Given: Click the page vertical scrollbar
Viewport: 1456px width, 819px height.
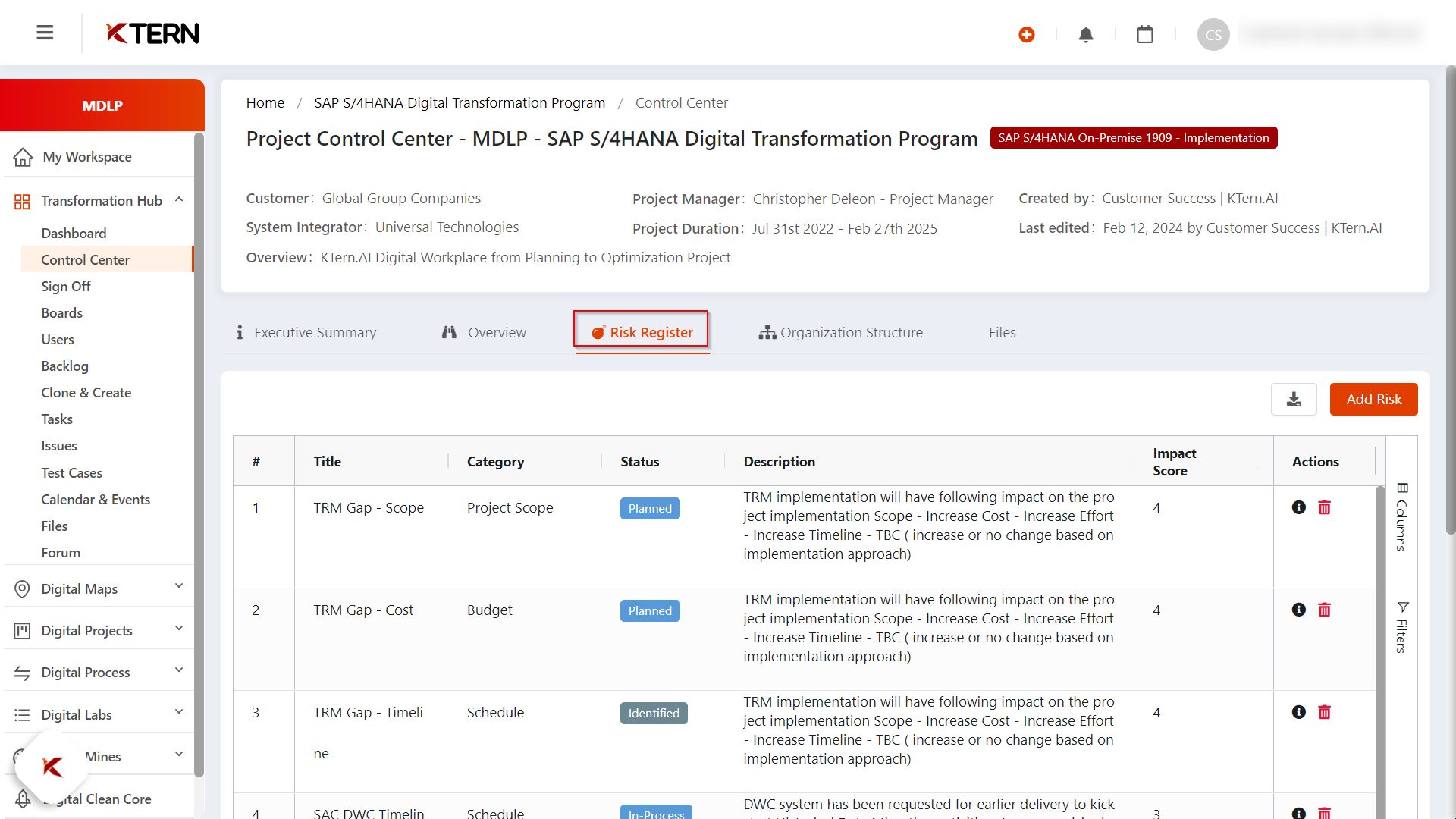Looking at the screenshot, I should point(1450,300).
